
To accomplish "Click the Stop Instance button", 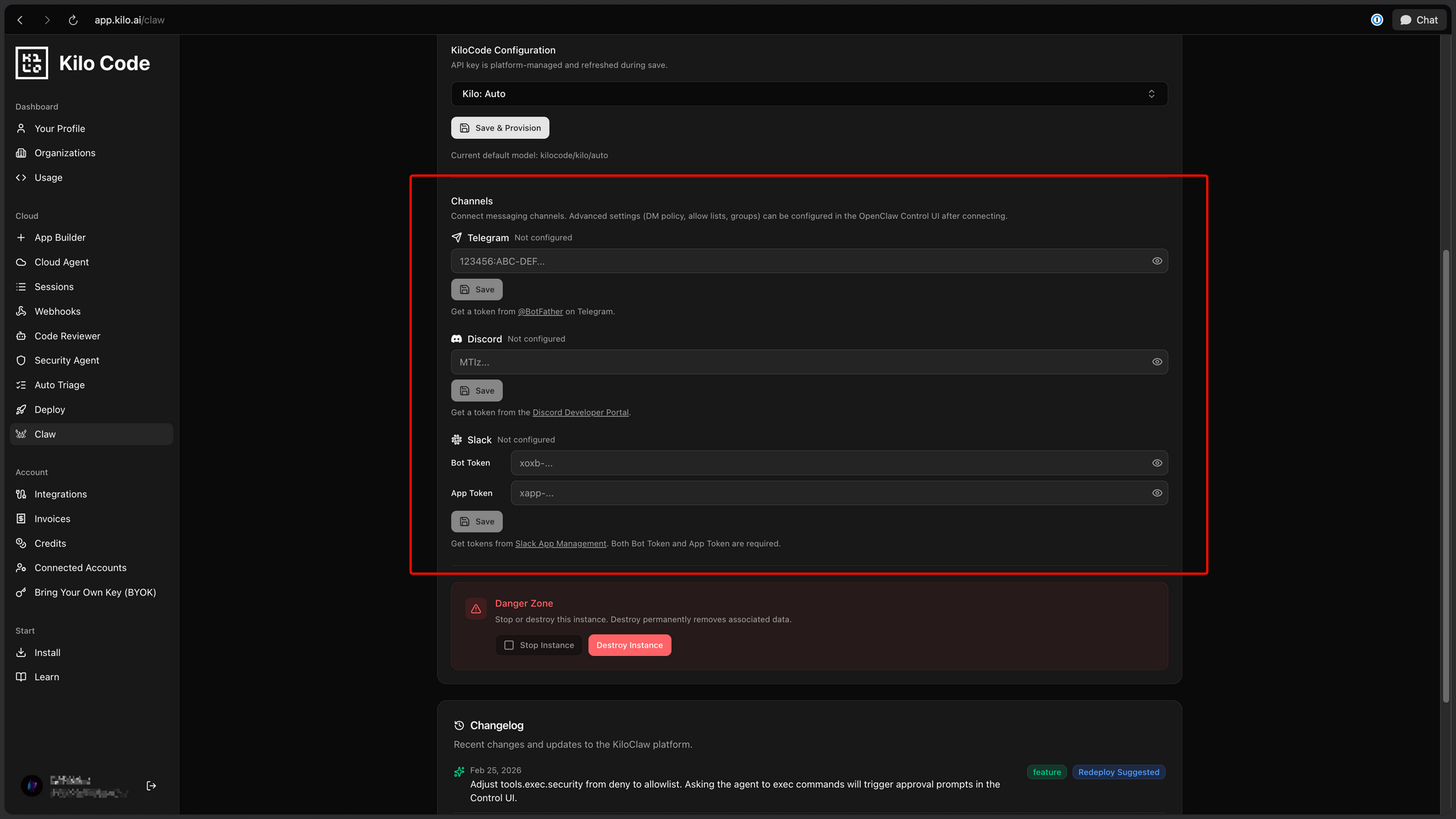I will pos(539,645).
